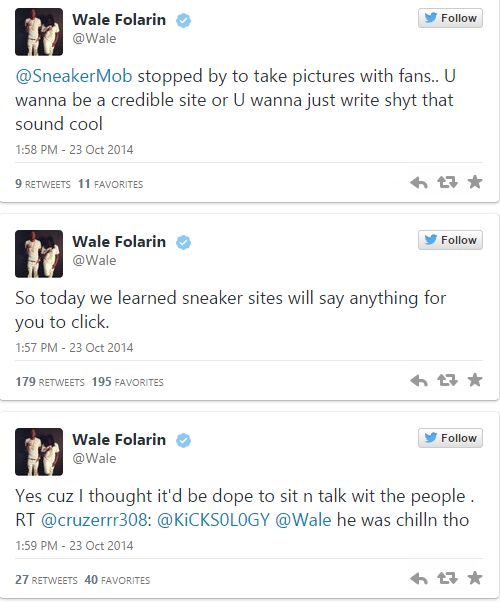
Task: Open the @Wale mention in third tweet
Action: point(303,520)
